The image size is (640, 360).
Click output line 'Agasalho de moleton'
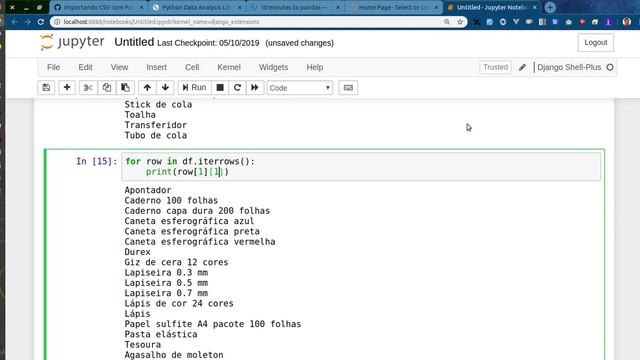coord(174,355)
